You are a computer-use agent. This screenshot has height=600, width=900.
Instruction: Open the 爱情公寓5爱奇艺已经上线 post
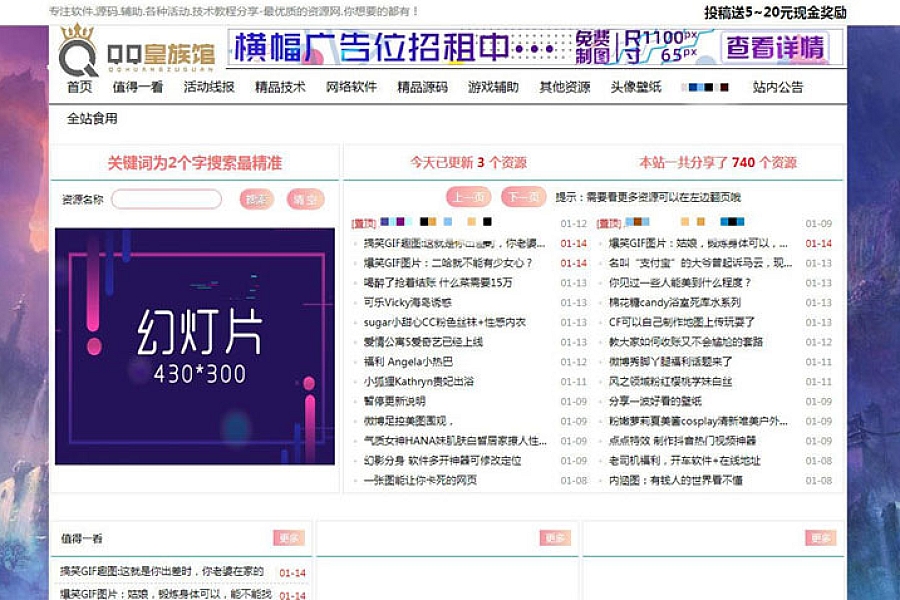pos(424,342)
